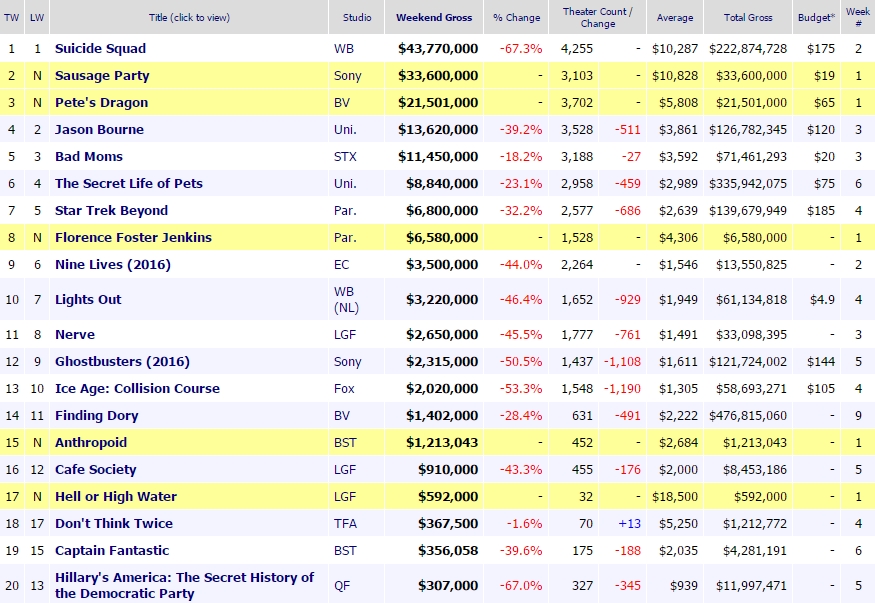This screenshot has width=875, height=603.
Task: Select the STX studio cell
Action: pyautogui.click(x=345, y=157)
